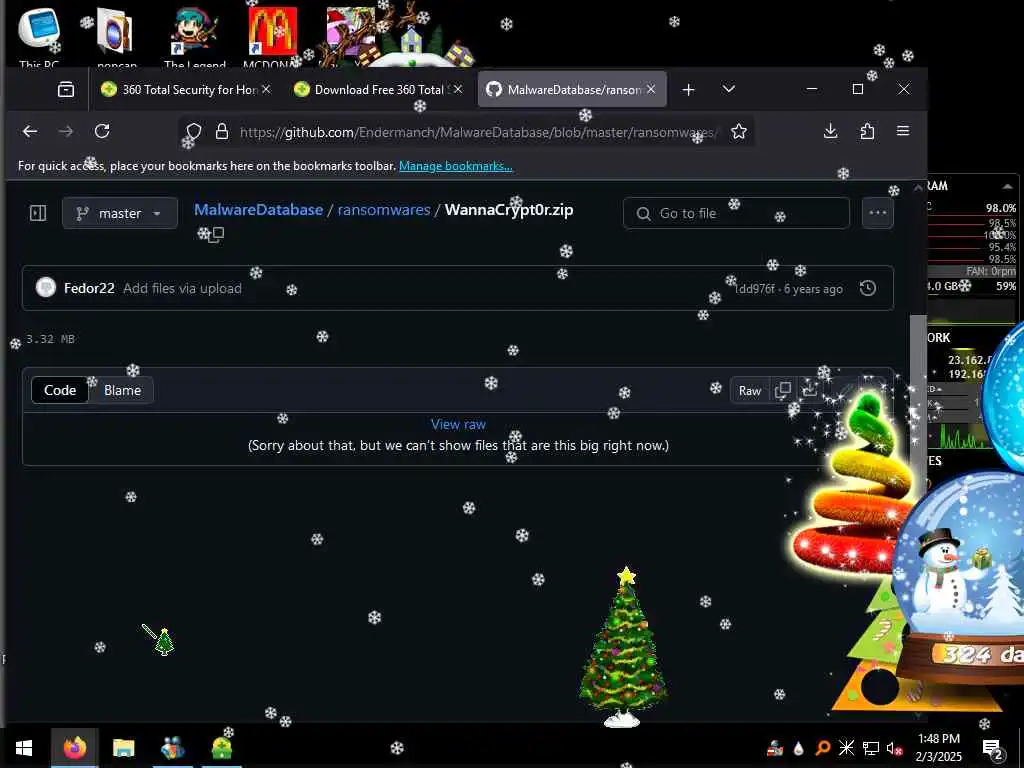The height and width of the screenshot is (768, 1024).
Task: Open the Manage bookmarks link
Action: click(x=456, y=166)
